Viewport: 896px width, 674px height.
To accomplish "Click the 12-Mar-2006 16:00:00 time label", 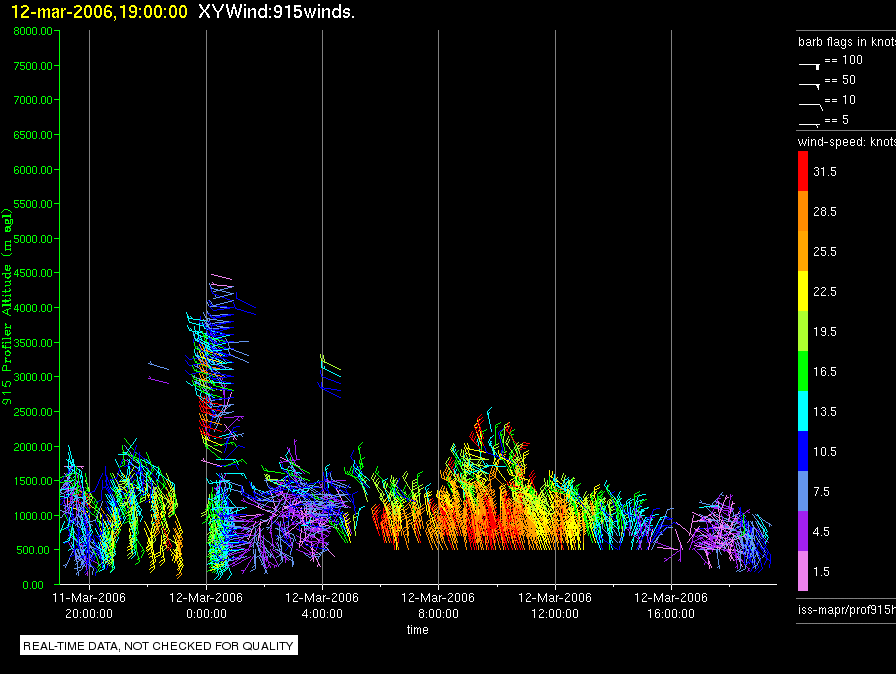I will 671,605.
